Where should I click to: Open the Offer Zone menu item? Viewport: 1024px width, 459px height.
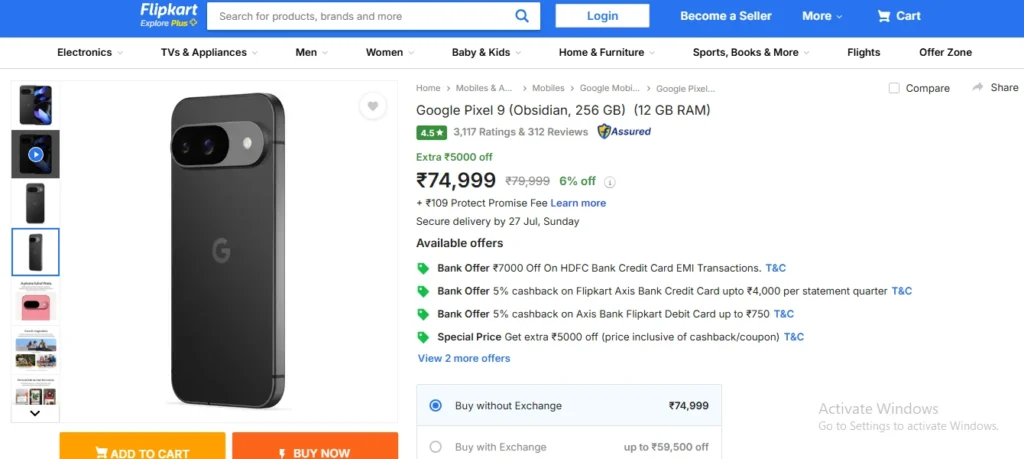tap(945, 52)
